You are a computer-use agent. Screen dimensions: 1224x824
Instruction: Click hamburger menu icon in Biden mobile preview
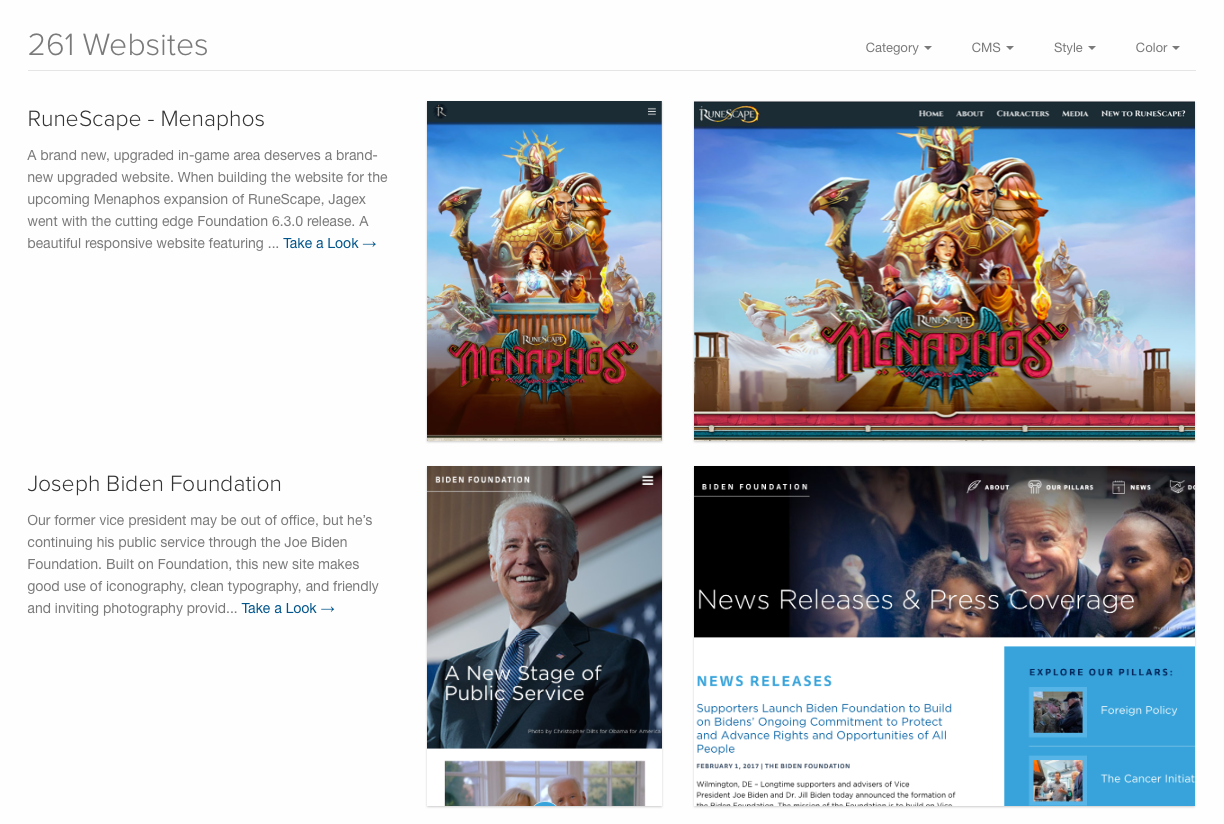(648, 481)
